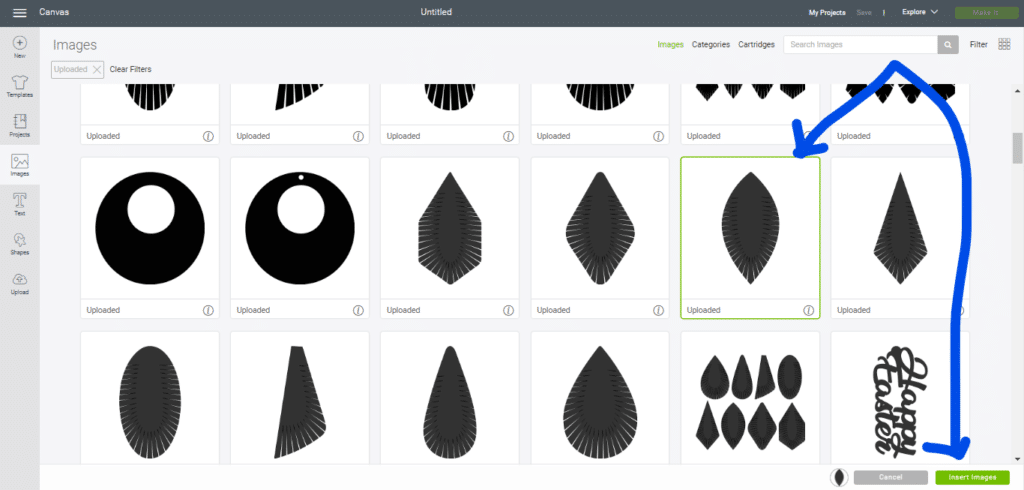1024x490 pixels.
Task: Focus the Search Images field
Action: pyautogui.click(x=861, y=44)
